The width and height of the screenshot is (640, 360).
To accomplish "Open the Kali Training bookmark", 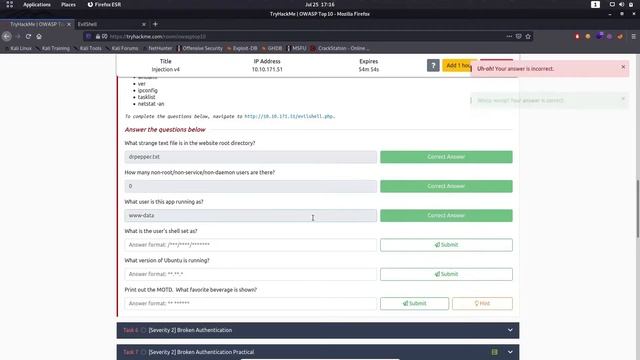I will coord(53,48).
